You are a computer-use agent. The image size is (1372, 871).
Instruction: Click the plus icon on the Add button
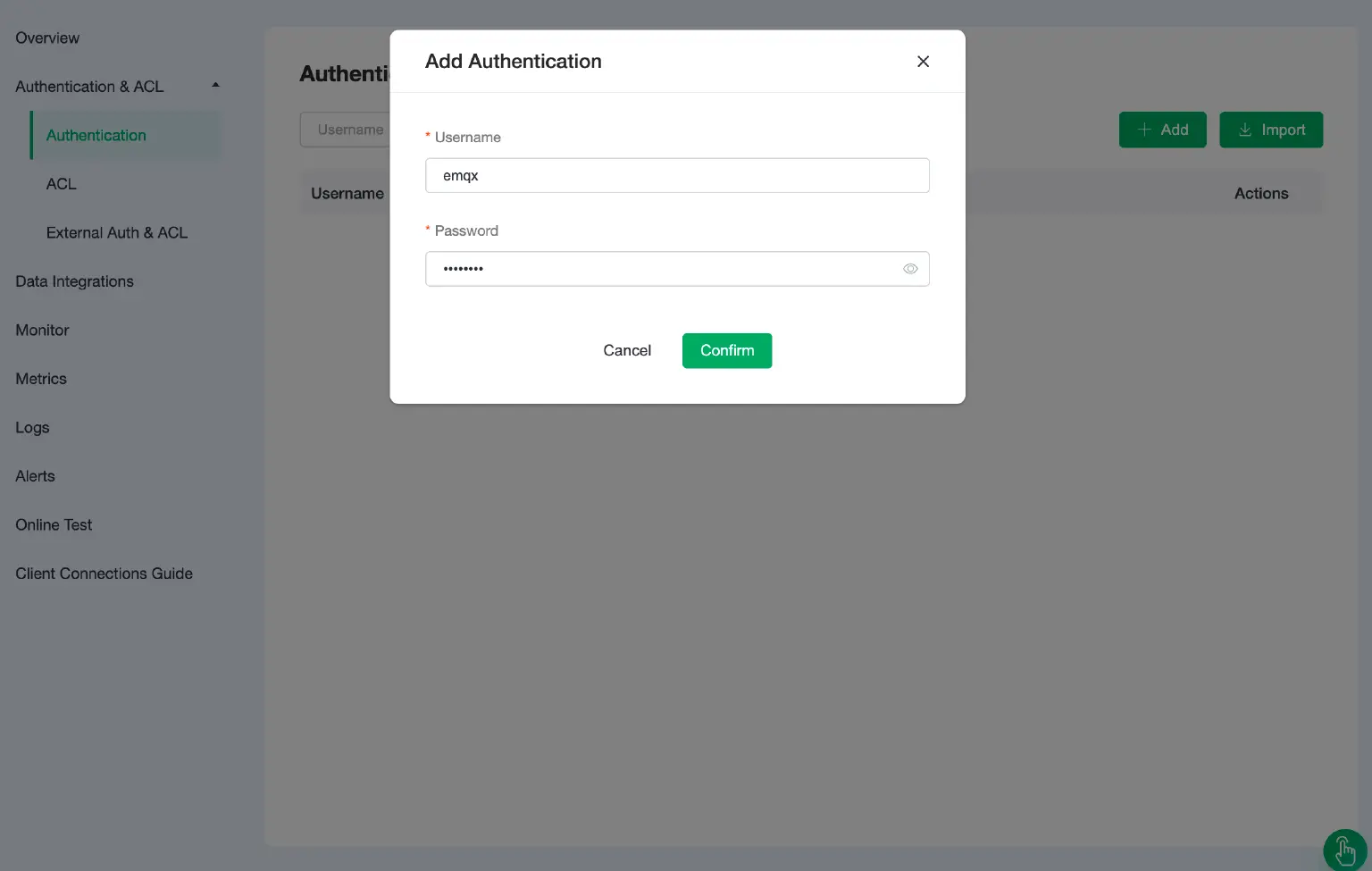[x=1144, y=130]
